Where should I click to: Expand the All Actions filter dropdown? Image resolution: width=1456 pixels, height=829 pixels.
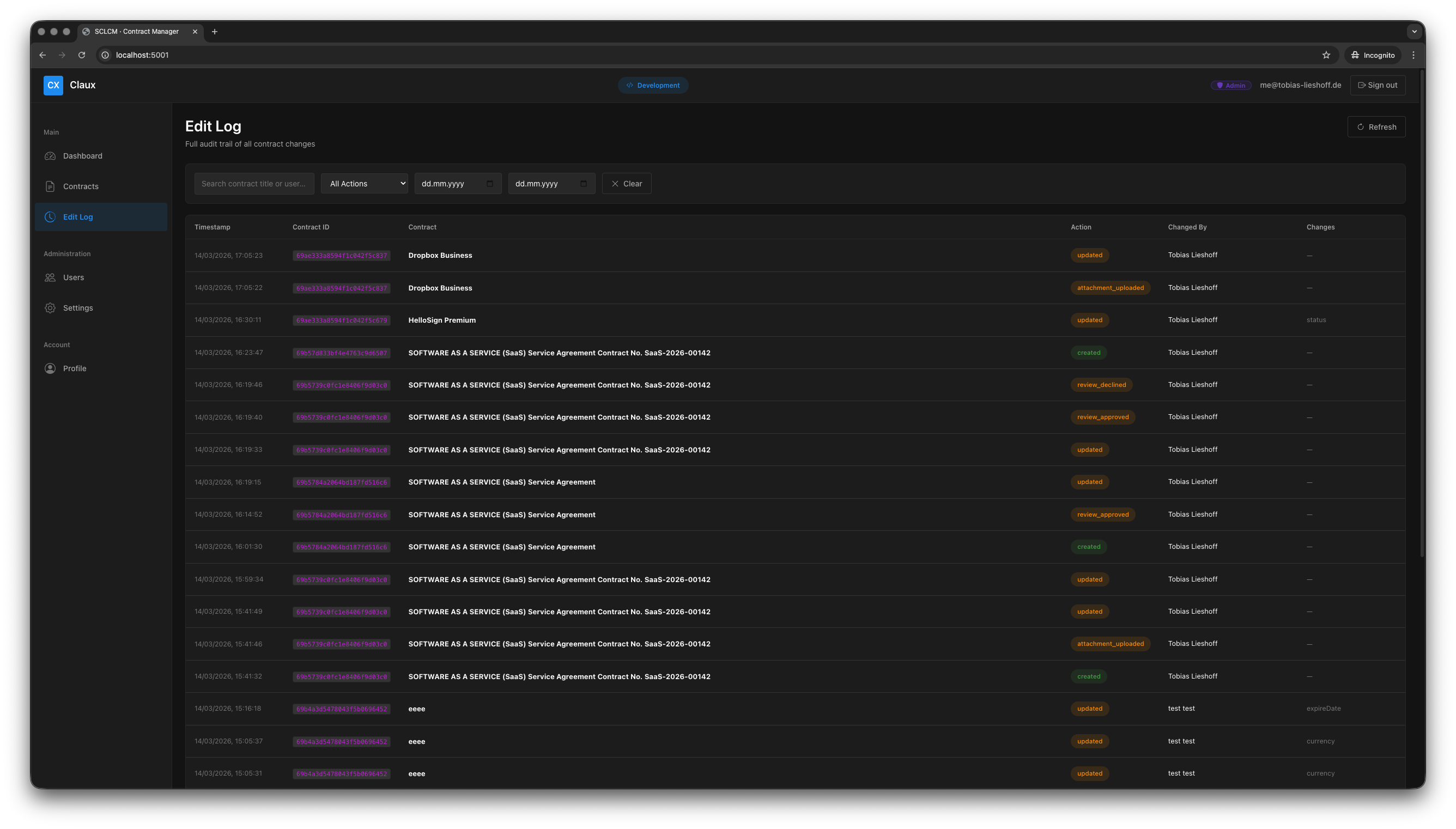365,184
